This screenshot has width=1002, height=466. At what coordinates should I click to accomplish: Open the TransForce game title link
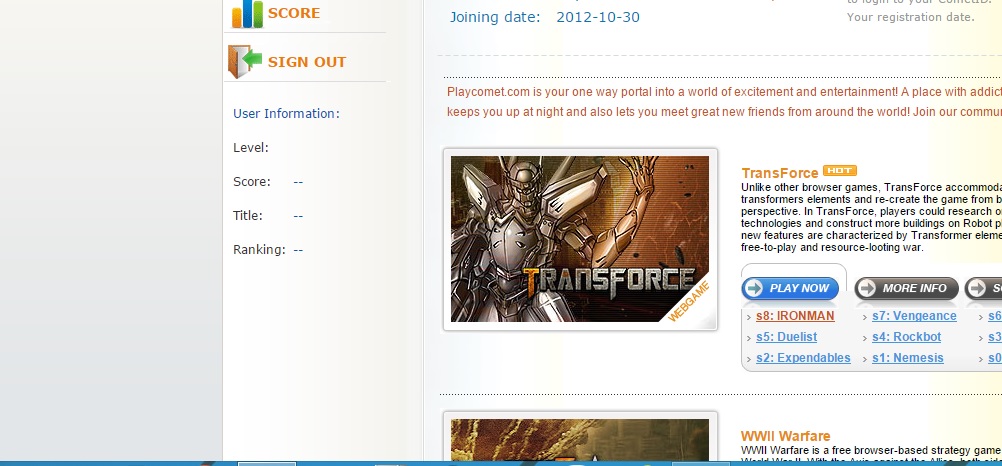click(x=780, y=173)
